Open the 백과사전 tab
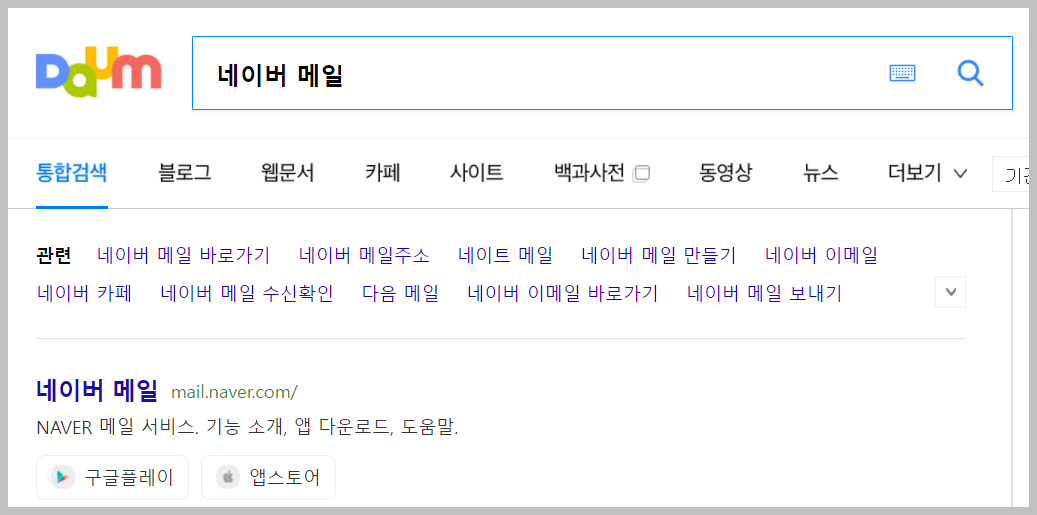The height and width of the screenshot is (515, 1037). (x=589, y=173)
